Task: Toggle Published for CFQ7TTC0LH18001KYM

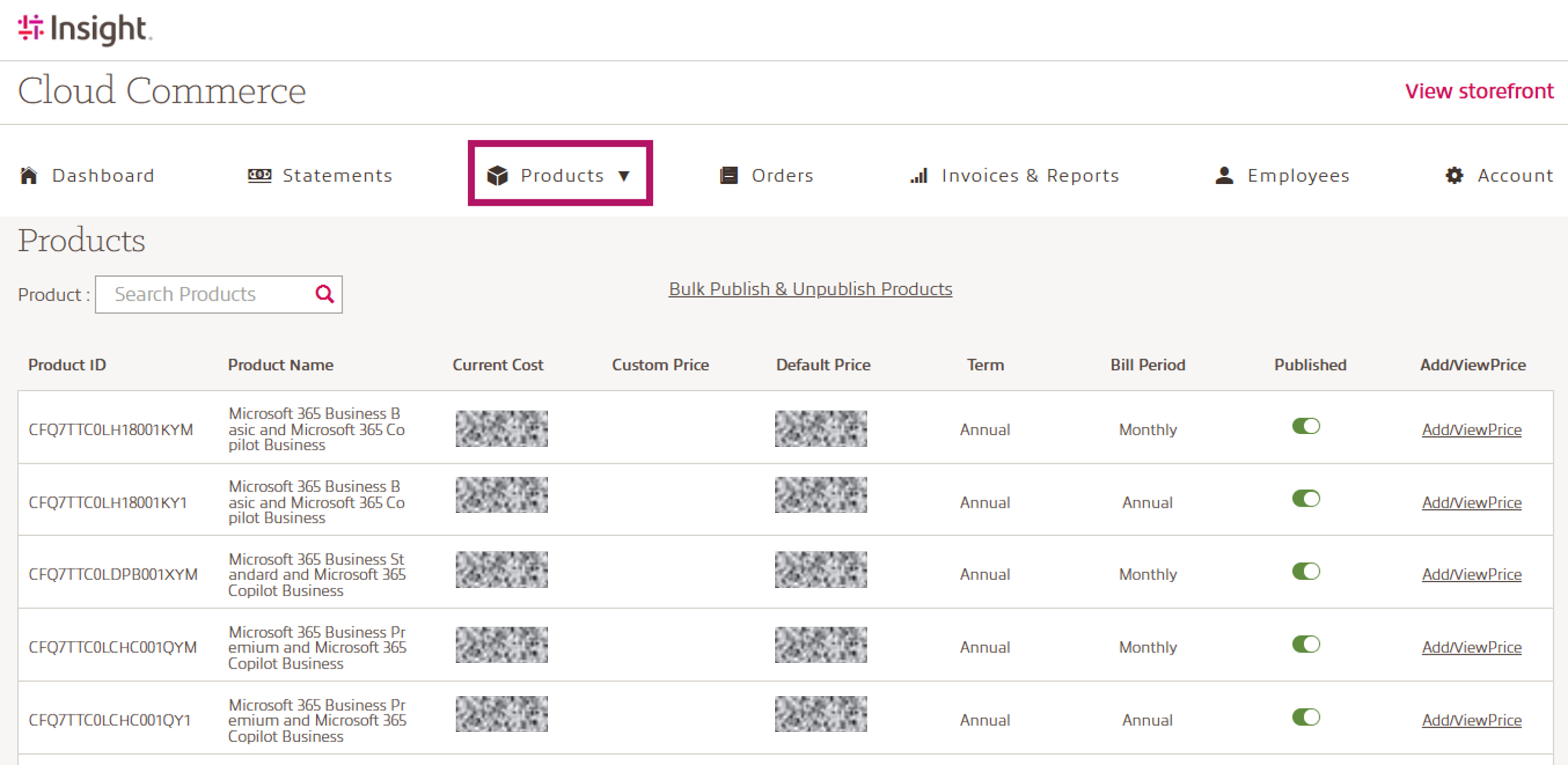Action: coord(1306,427)
